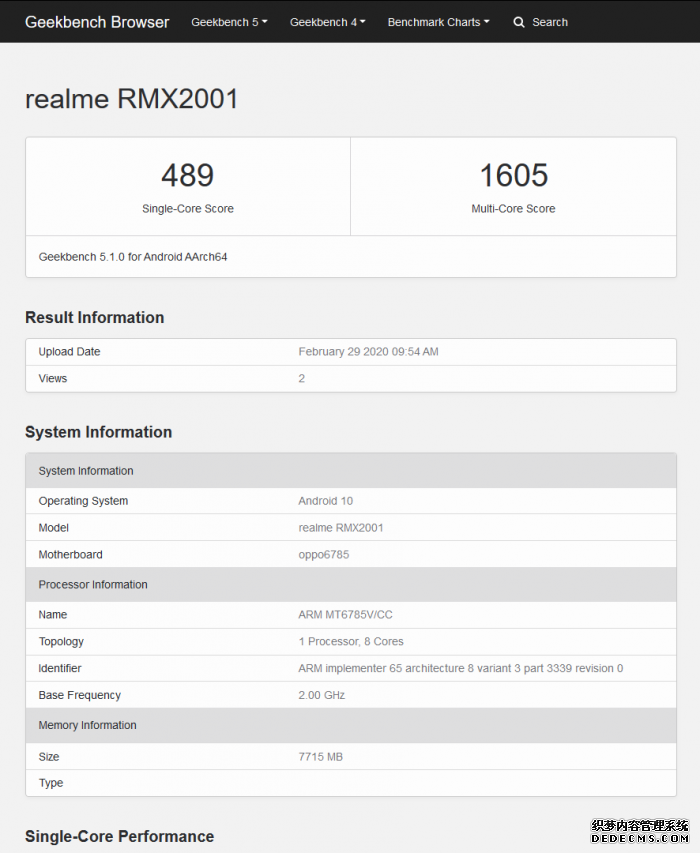The image size is (700, 853).
Task: Select the realme RMX2001 page title
Action: pos(132,99)
